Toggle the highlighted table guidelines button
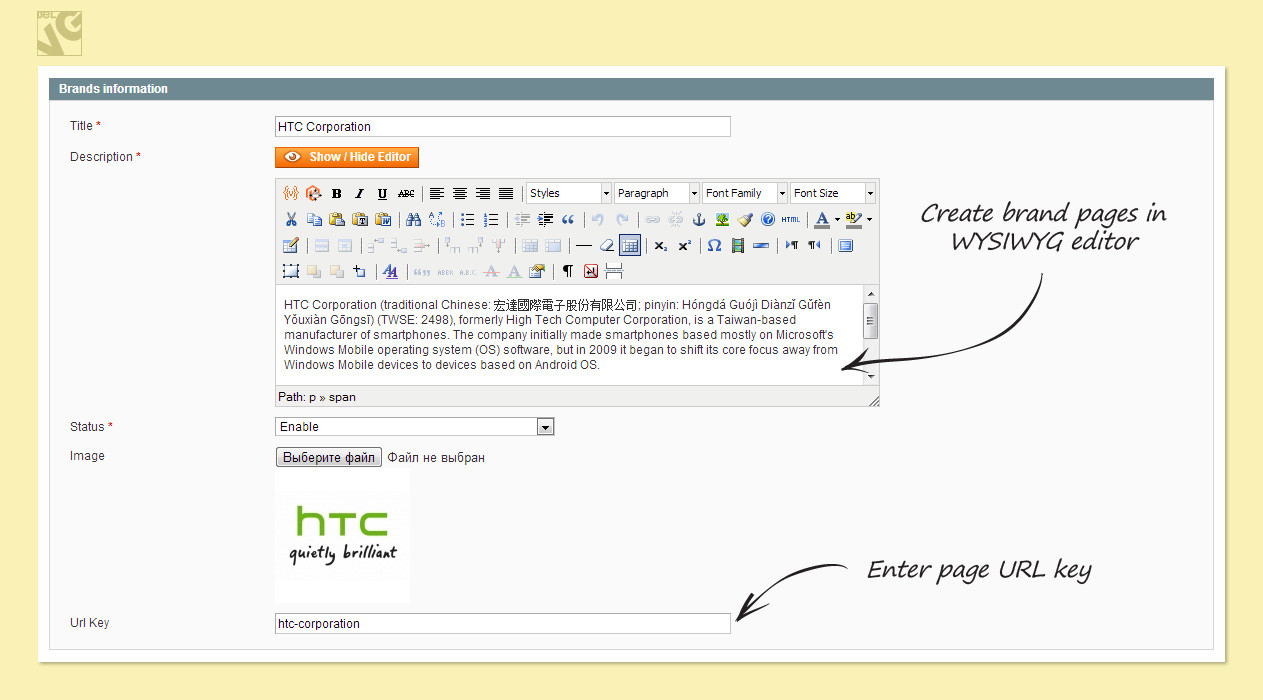The image size is (1263, 700). coord(629,246)
